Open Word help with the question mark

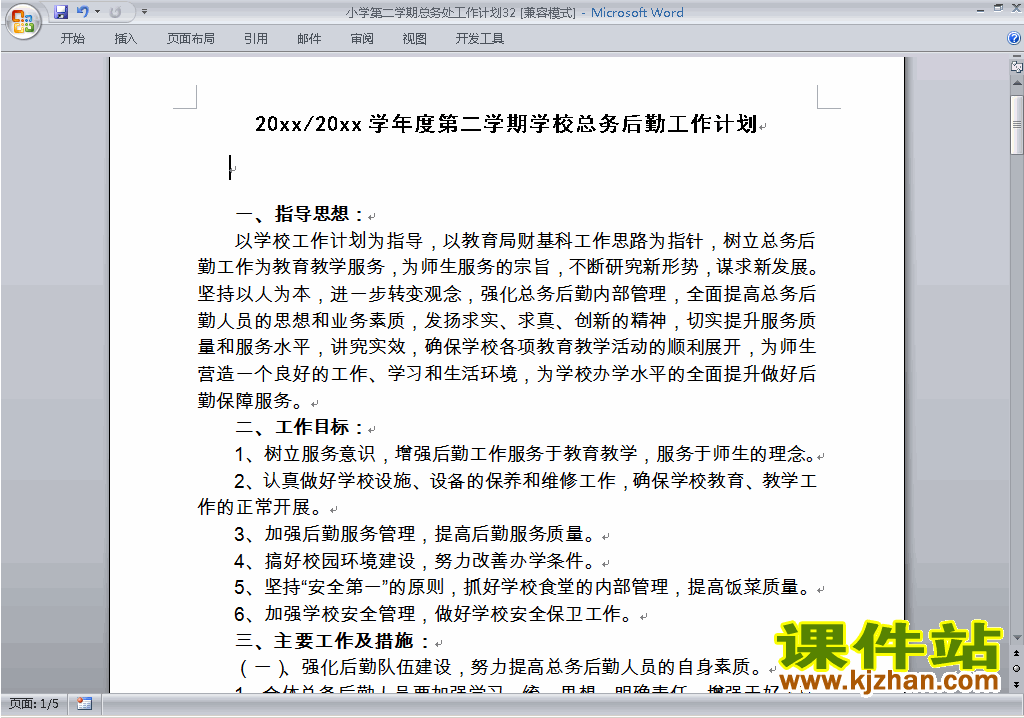pos(1014,39)
